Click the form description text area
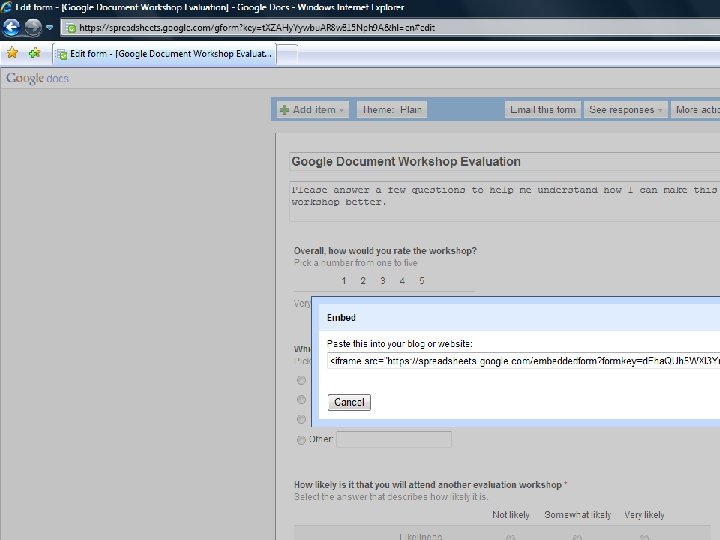 [x=505, y=201]
